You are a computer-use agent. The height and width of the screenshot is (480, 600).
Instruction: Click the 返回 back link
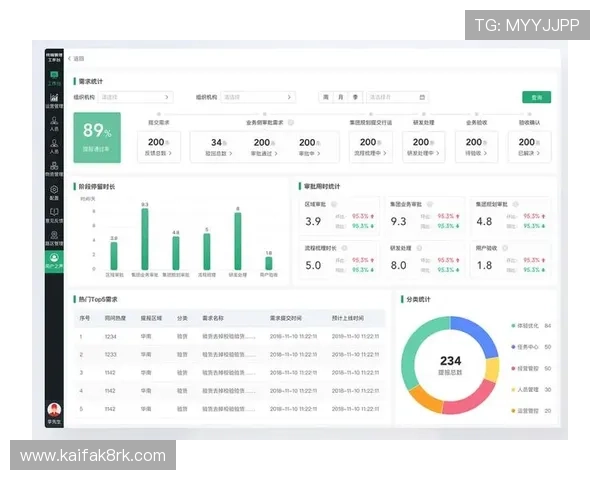(x=78, y=59)
